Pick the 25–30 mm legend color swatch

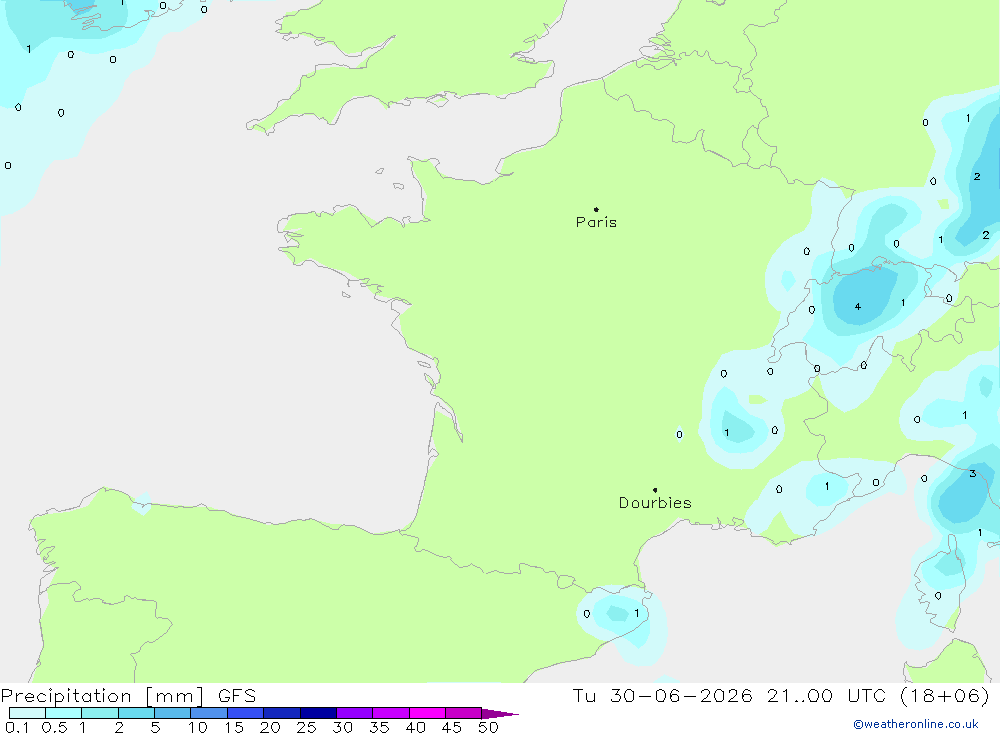pos(318,713)
